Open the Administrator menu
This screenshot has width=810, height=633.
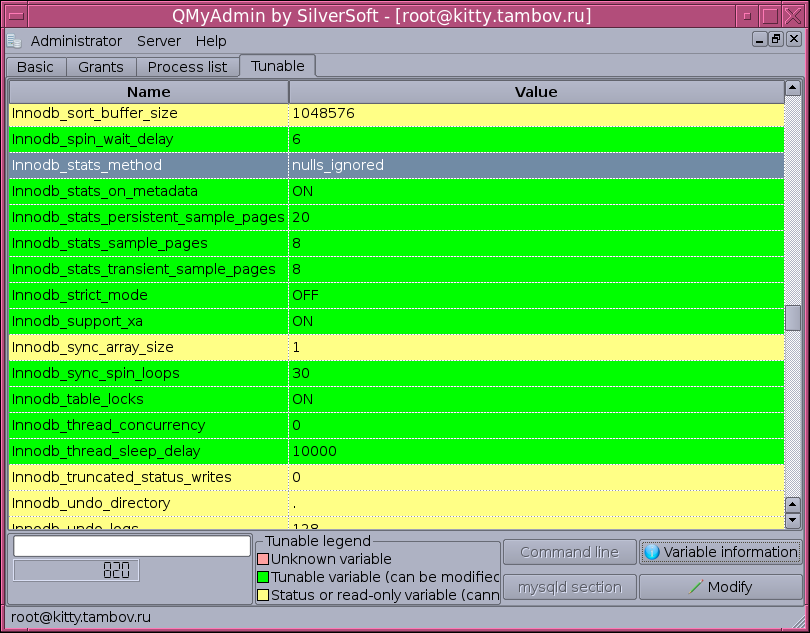(x=76, y=41)
